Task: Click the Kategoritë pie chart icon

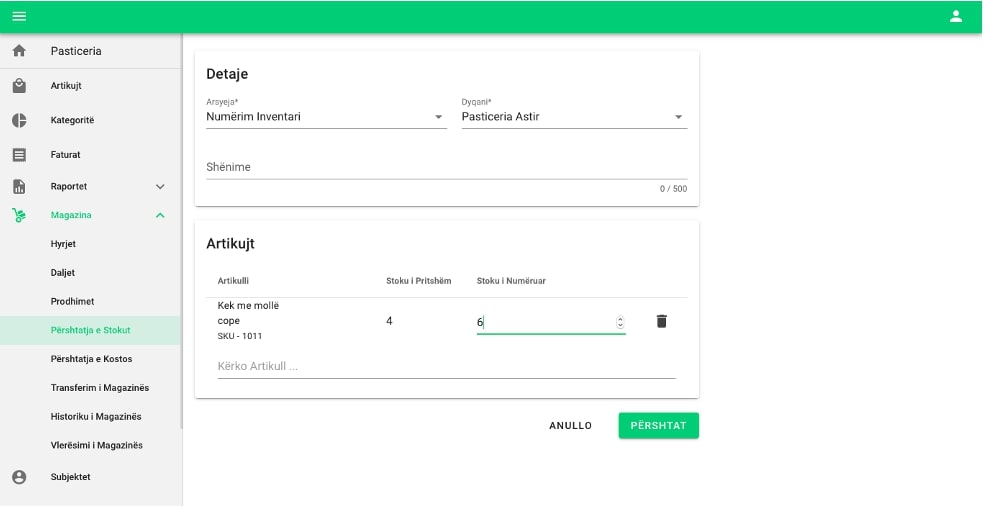Action: (x=19, y=120)
